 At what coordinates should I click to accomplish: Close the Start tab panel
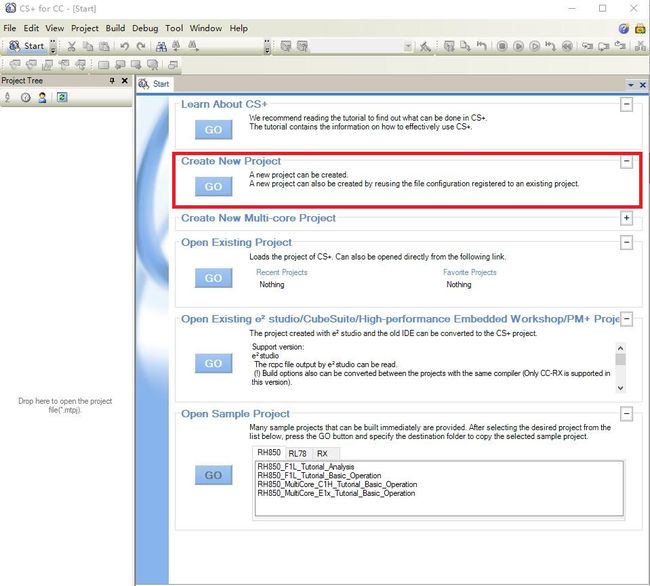click(643, 85)
